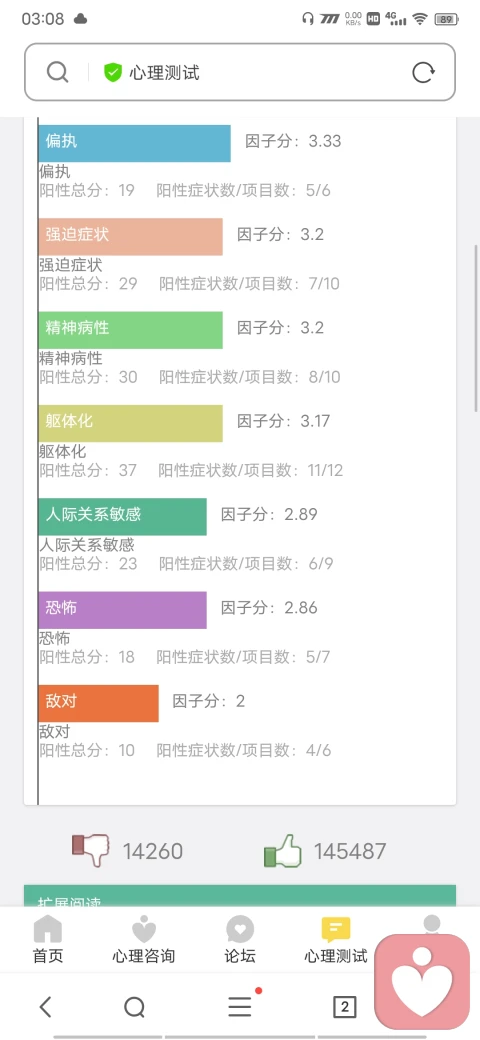Open the 扩展阅读 section header
The height and width of the screenshot is (1040, 480).
pos(240,896)
